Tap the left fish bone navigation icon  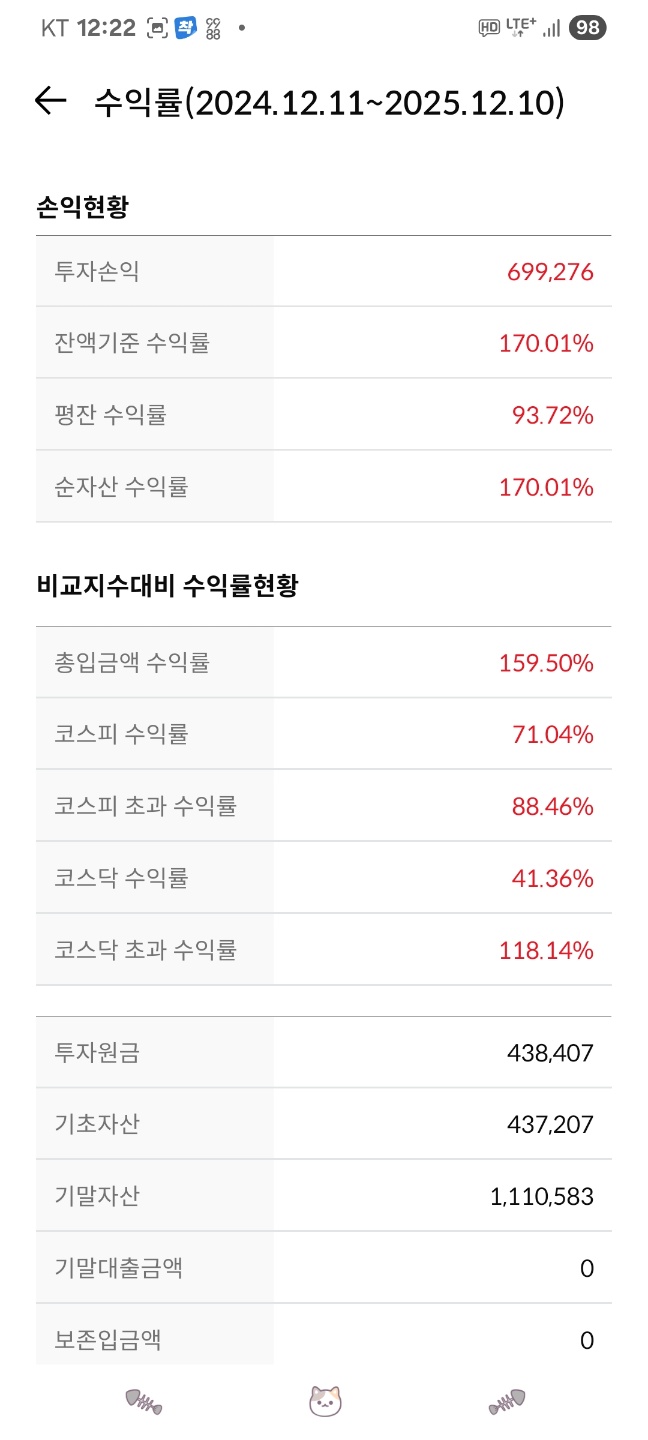click(143, 1402)
